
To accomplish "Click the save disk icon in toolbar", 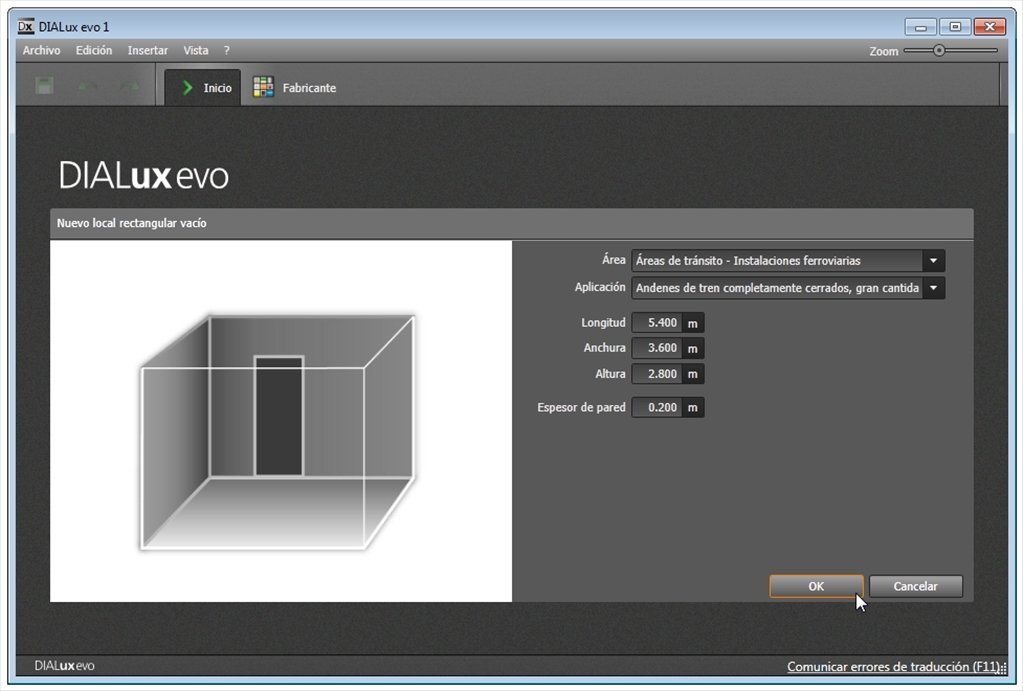I will (x=44, y=86).
